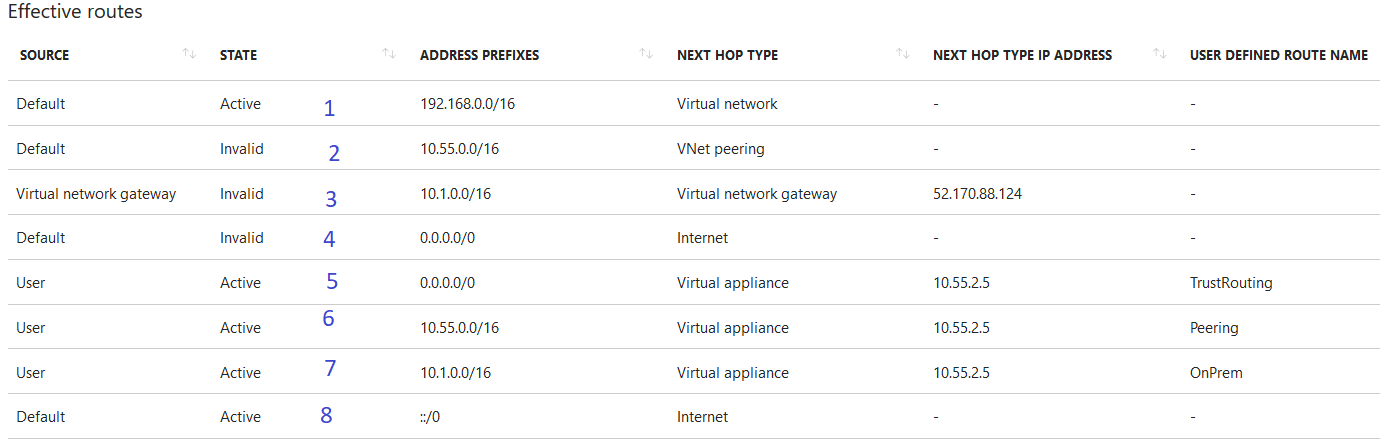This screenshot has width=1380, height=446.
Task: Click the Invalid state of the 10.55.0.0/16 row
Action: pos(242,149)
